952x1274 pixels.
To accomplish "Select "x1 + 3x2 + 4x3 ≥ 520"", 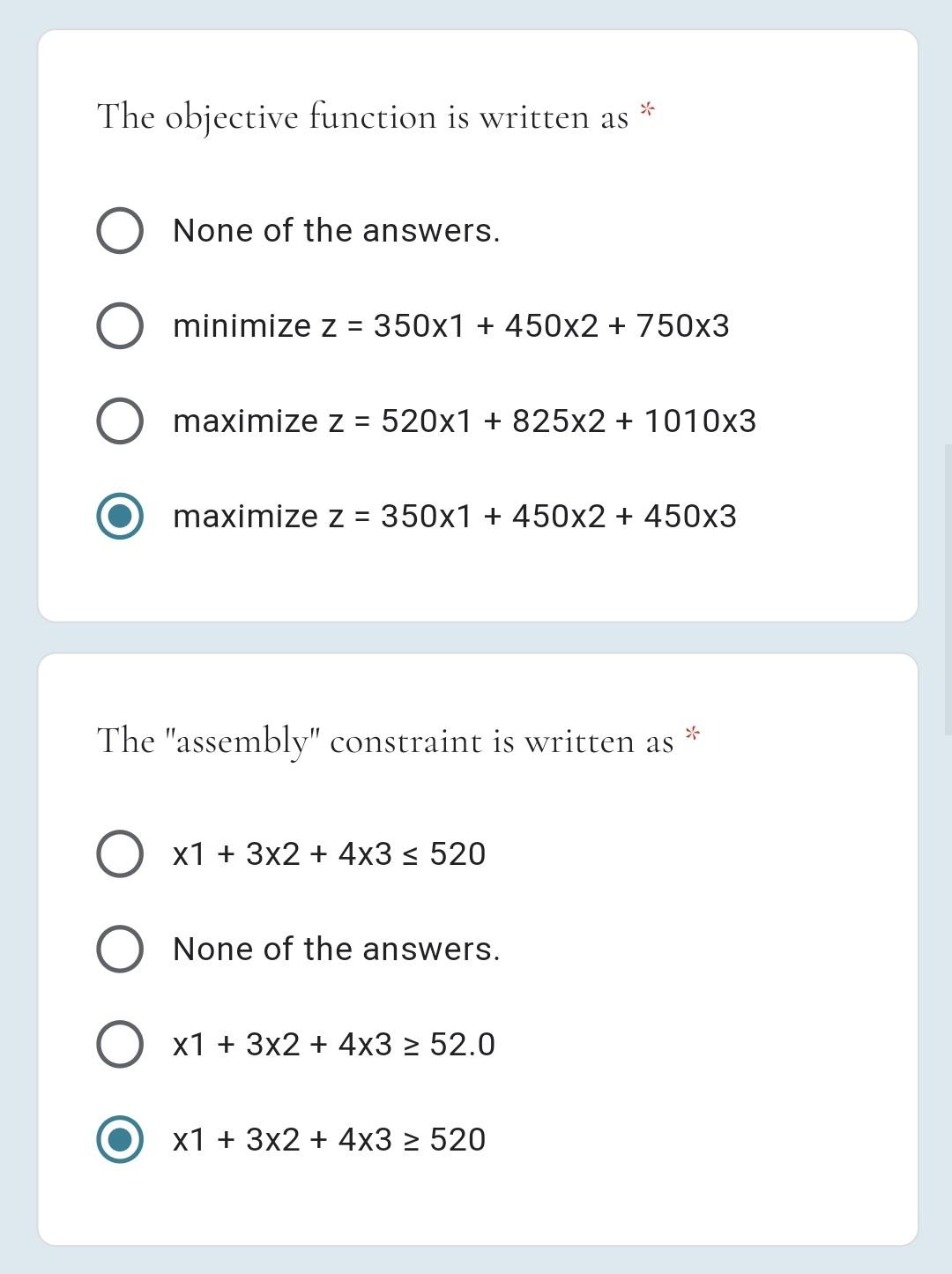I will tap(121, 1138).
